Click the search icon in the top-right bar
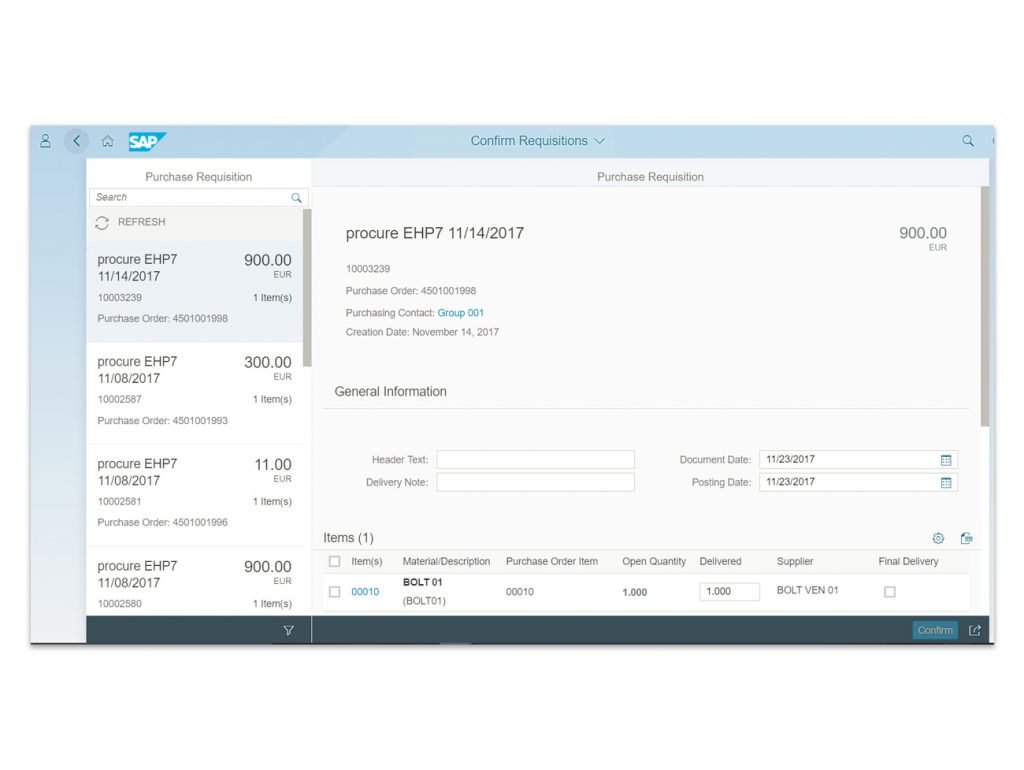The height and width of the screenshot is (770, 1024). pos(968,141)
